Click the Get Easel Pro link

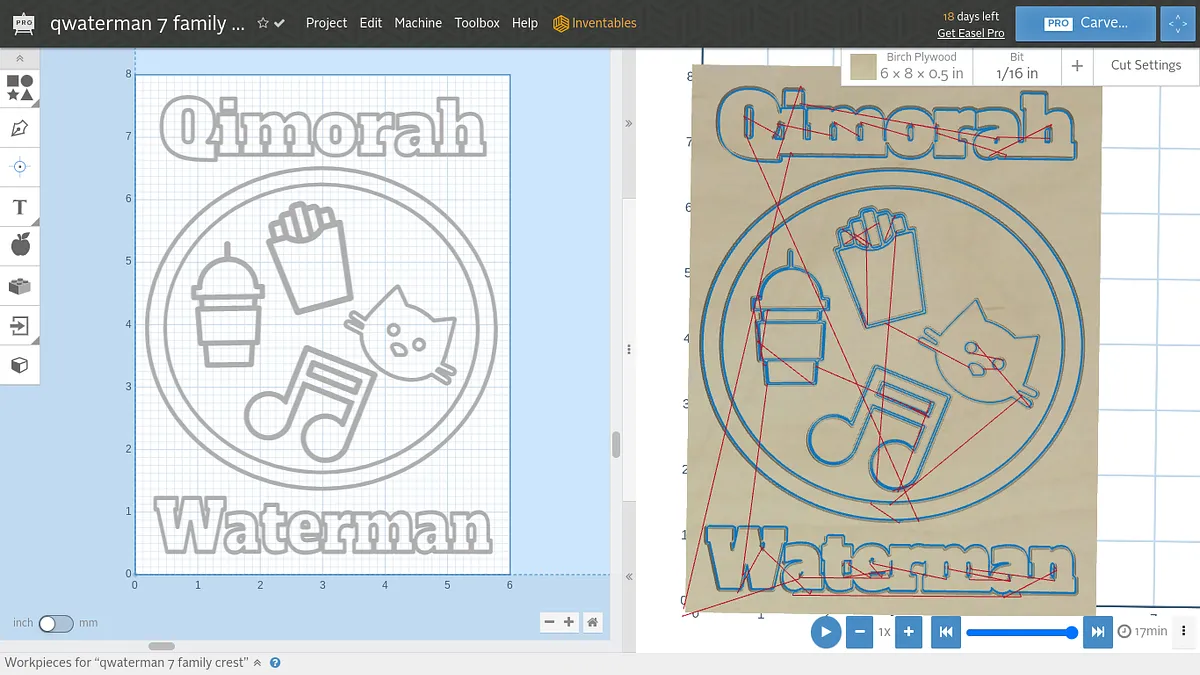[x=970, y=33]
